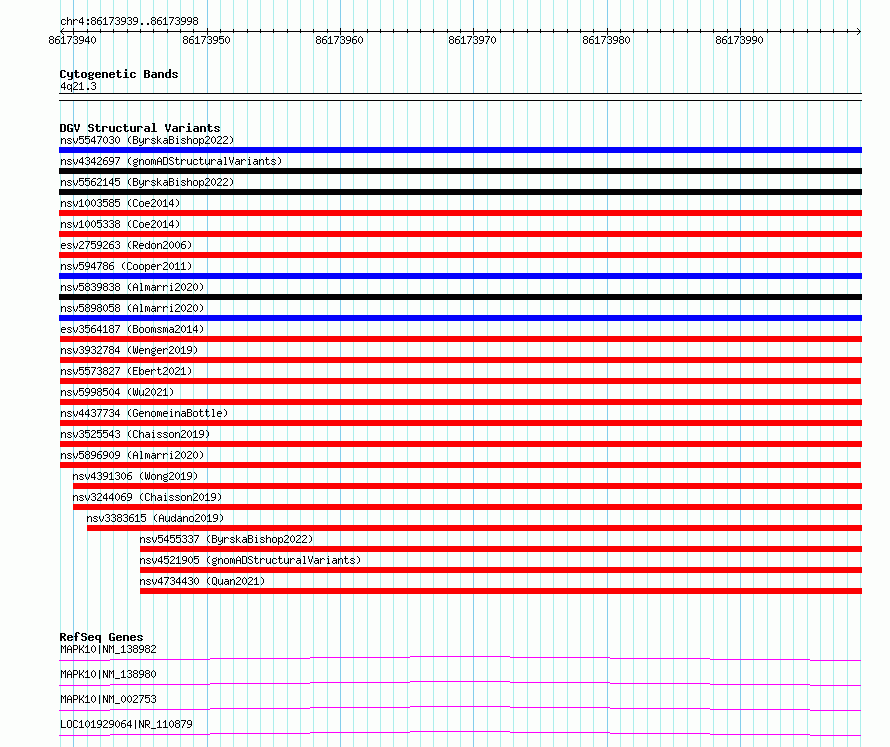Open variant nsv4734430 (Quan2021) label

click(202, 581)
